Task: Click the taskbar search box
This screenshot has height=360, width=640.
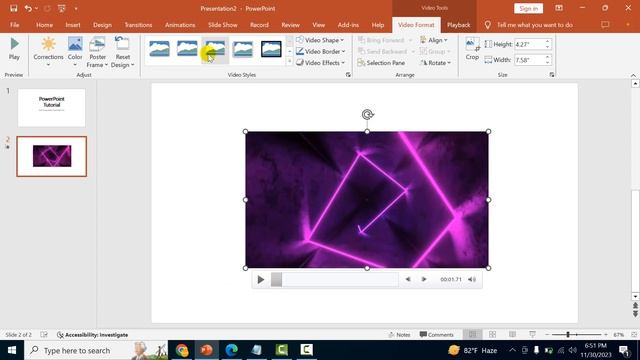Action: point(96,350)
